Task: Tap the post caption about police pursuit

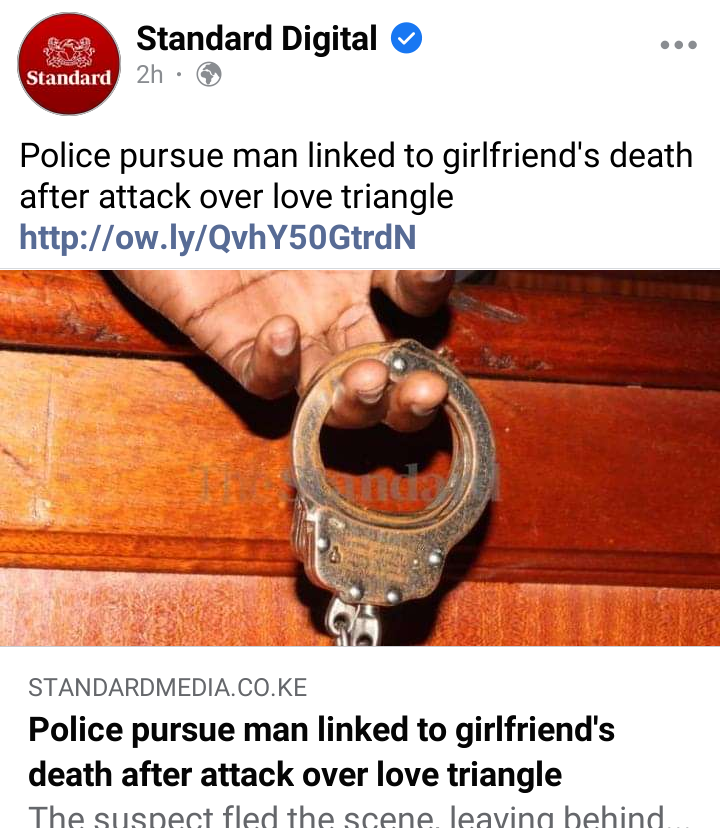Action: (x=356, y=176)
